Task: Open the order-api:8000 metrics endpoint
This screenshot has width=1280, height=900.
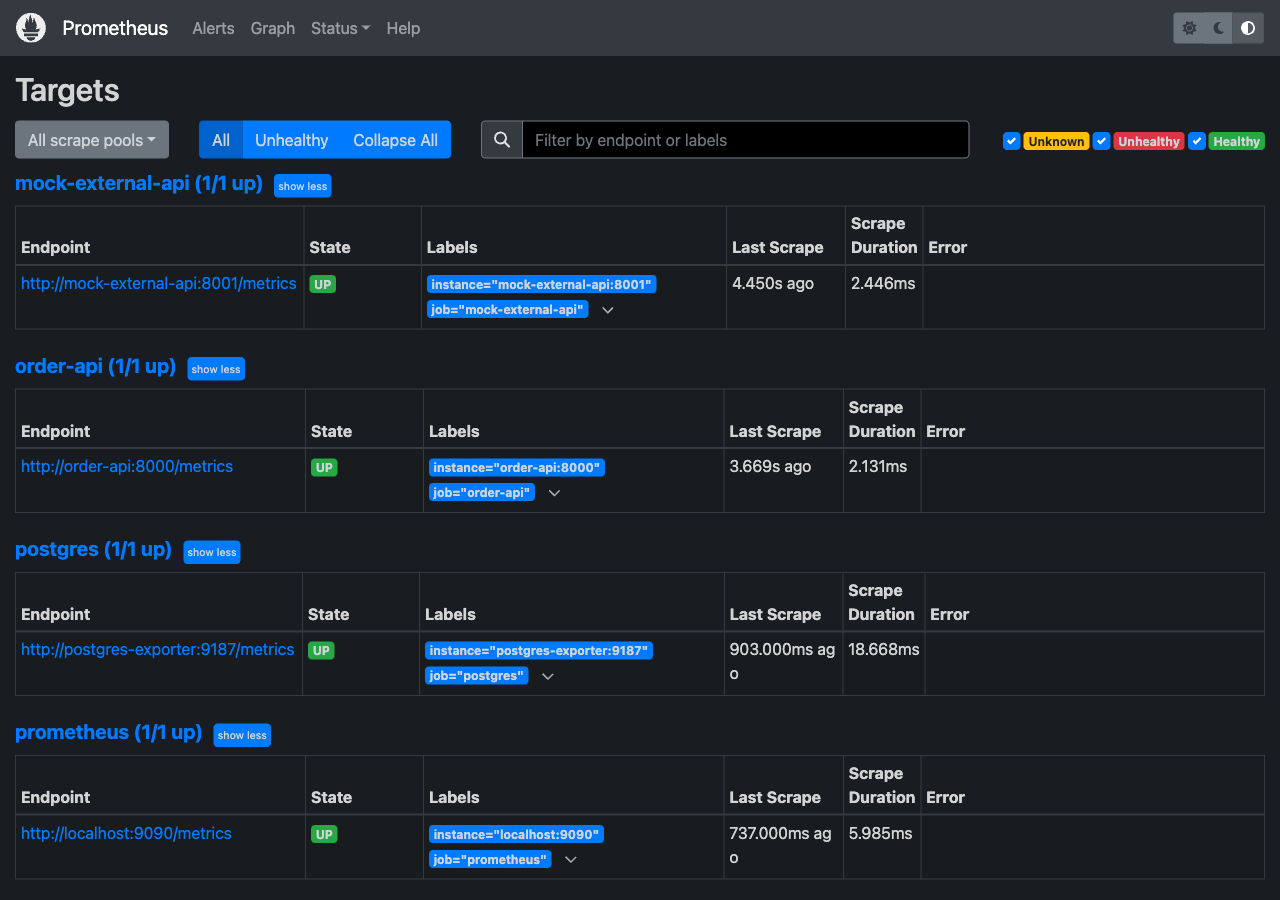Action: pyautogui.click(x=127, y=467)
